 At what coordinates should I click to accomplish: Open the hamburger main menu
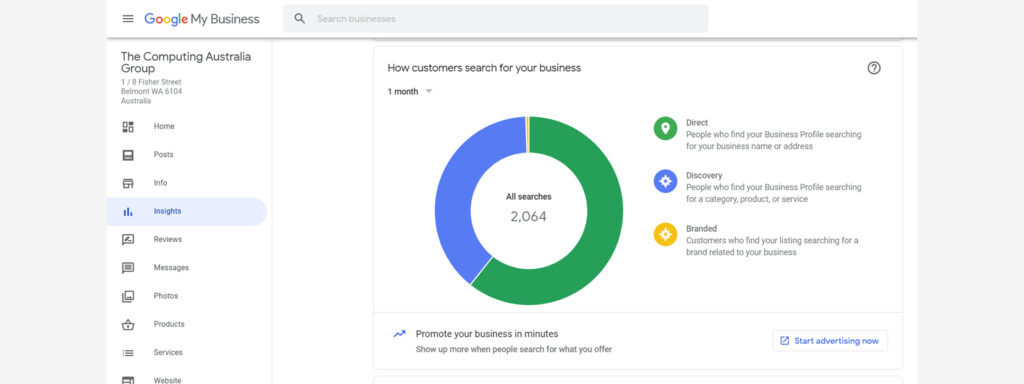128,19
